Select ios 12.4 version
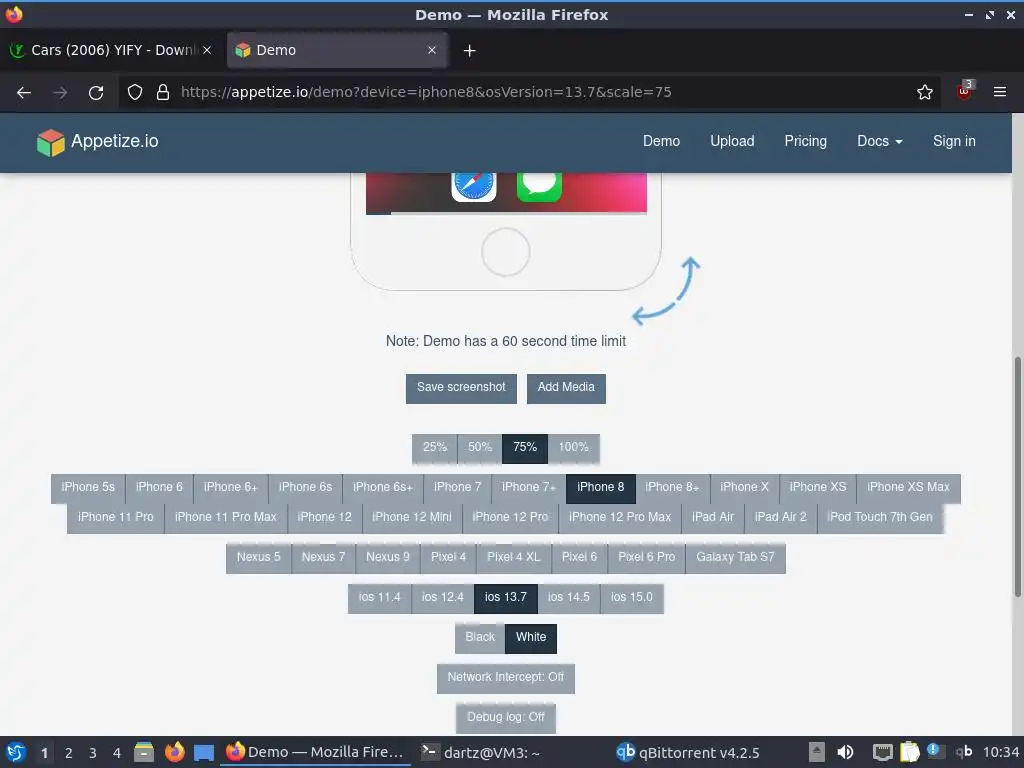 point(443,598)
